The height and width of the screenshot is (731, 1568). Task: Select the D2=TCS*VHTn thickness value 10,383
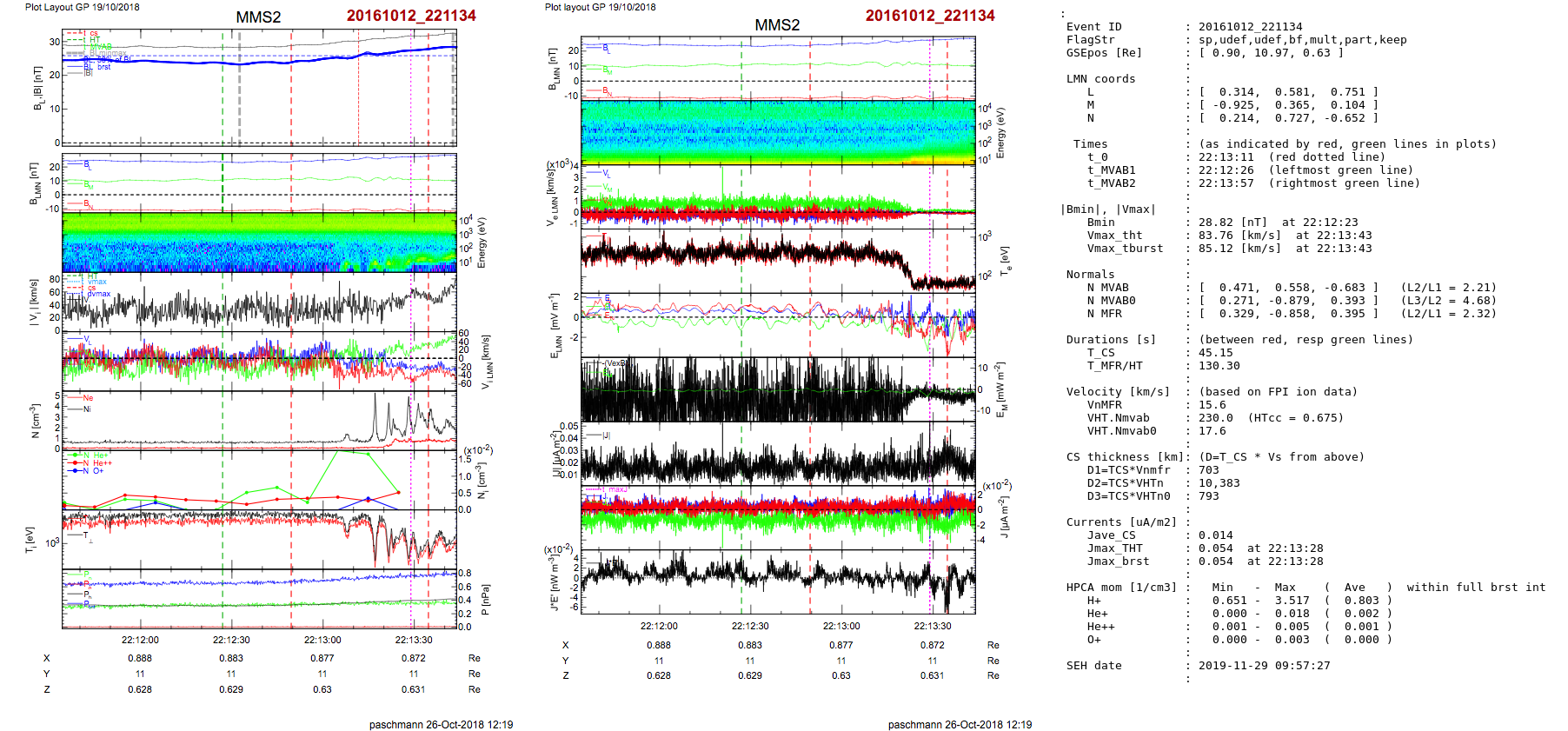point(1219,483)
